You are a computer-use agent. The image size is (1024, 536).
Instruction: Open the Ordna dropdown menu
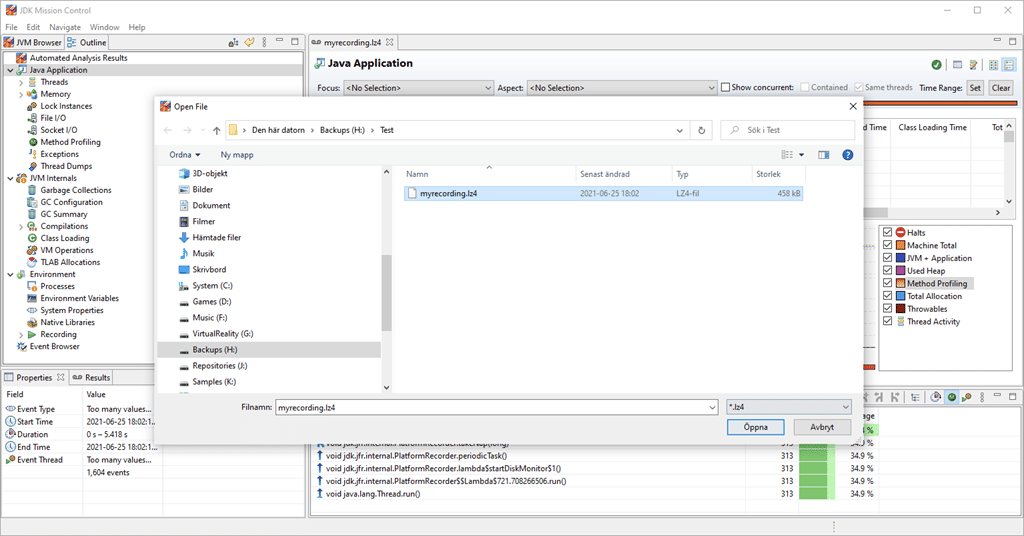click(185, 155)
